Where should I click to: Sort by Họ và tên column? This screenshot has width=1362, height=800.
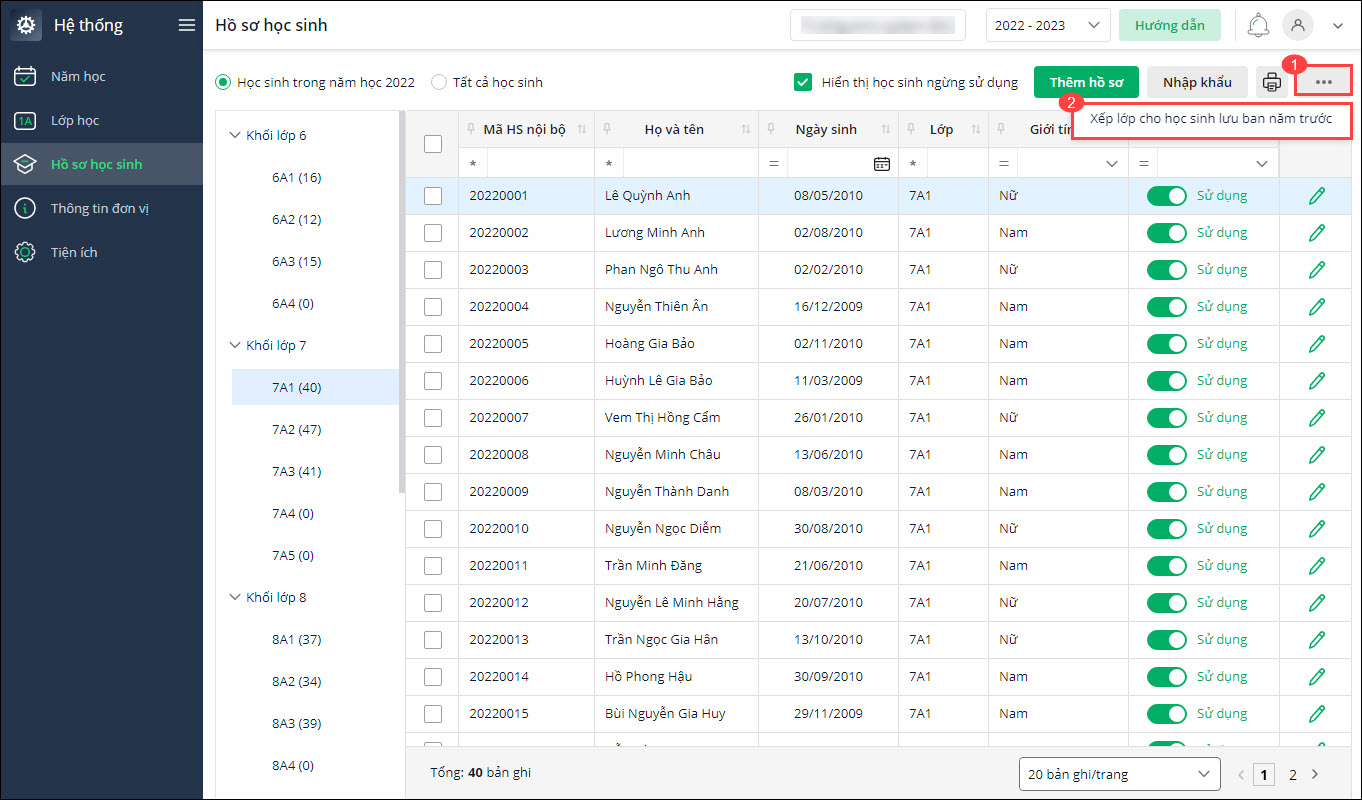[745, 130]
